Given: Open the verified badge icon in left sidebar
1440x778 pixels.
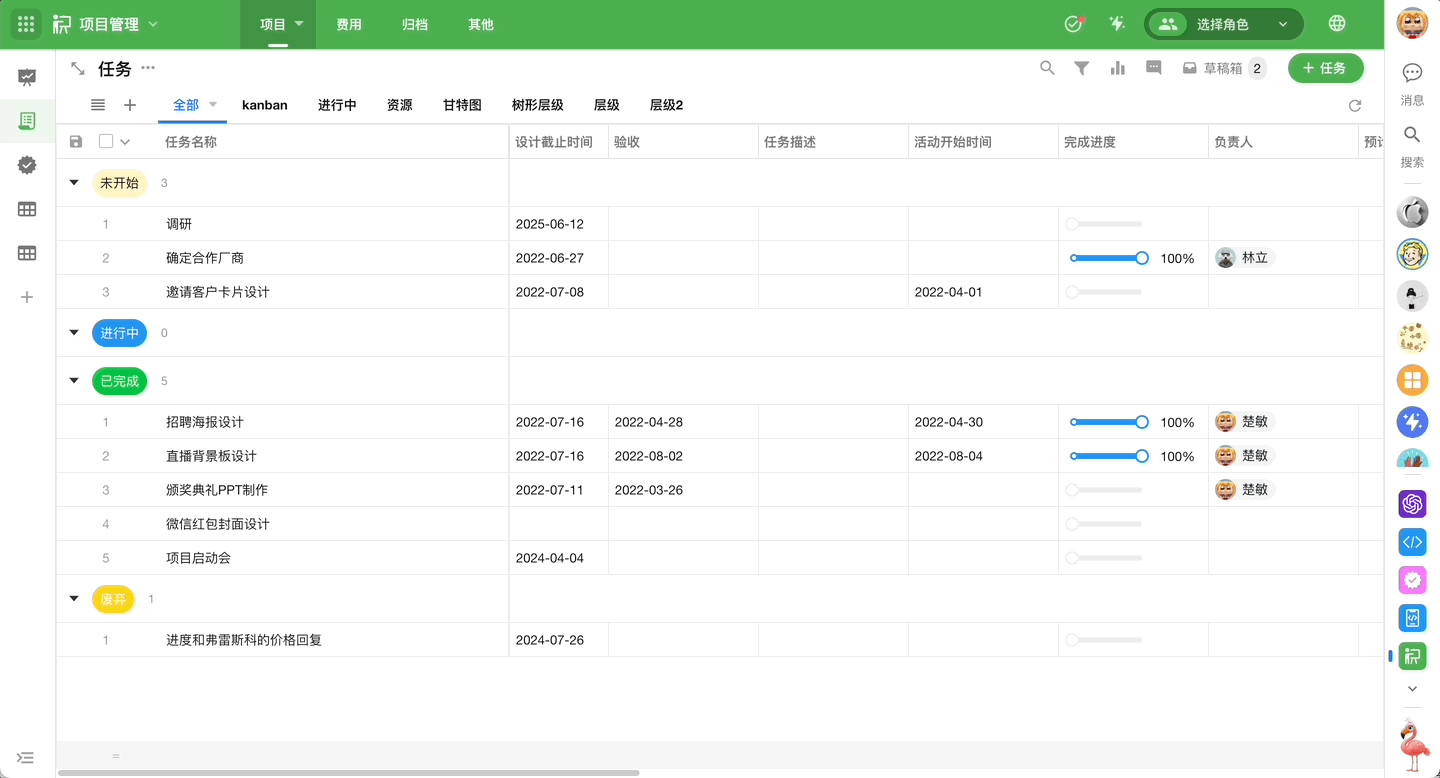Looking at the screenshot, I should tap(27, 165).
